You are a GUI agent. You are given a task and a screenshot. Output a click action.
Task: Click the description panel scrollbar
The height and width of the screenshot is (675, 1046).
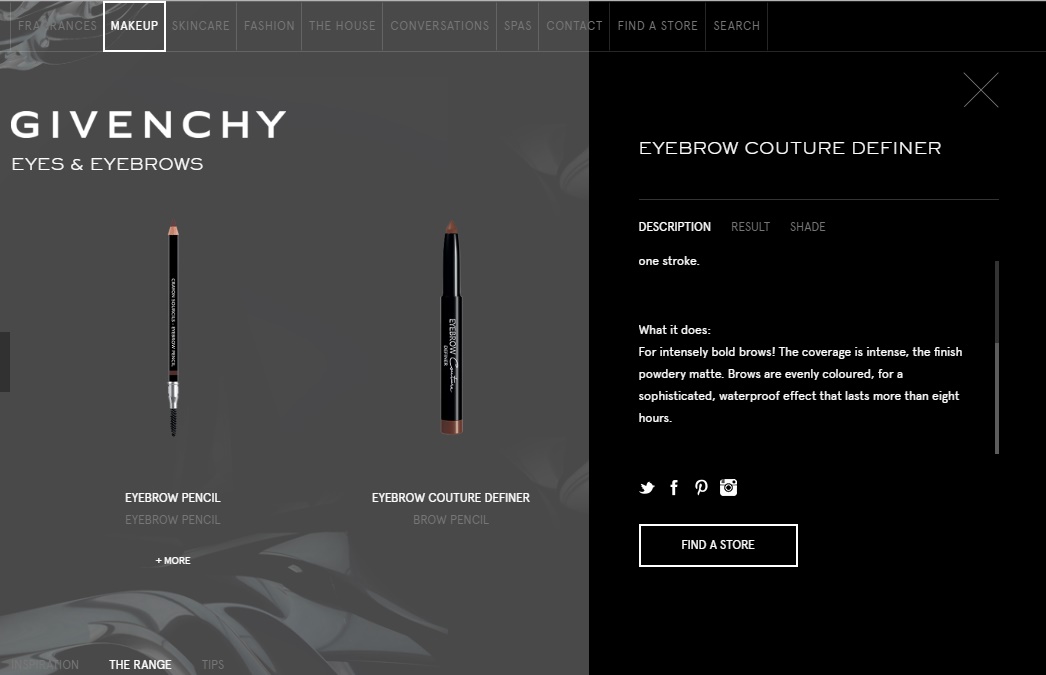[x=997, y=358]
